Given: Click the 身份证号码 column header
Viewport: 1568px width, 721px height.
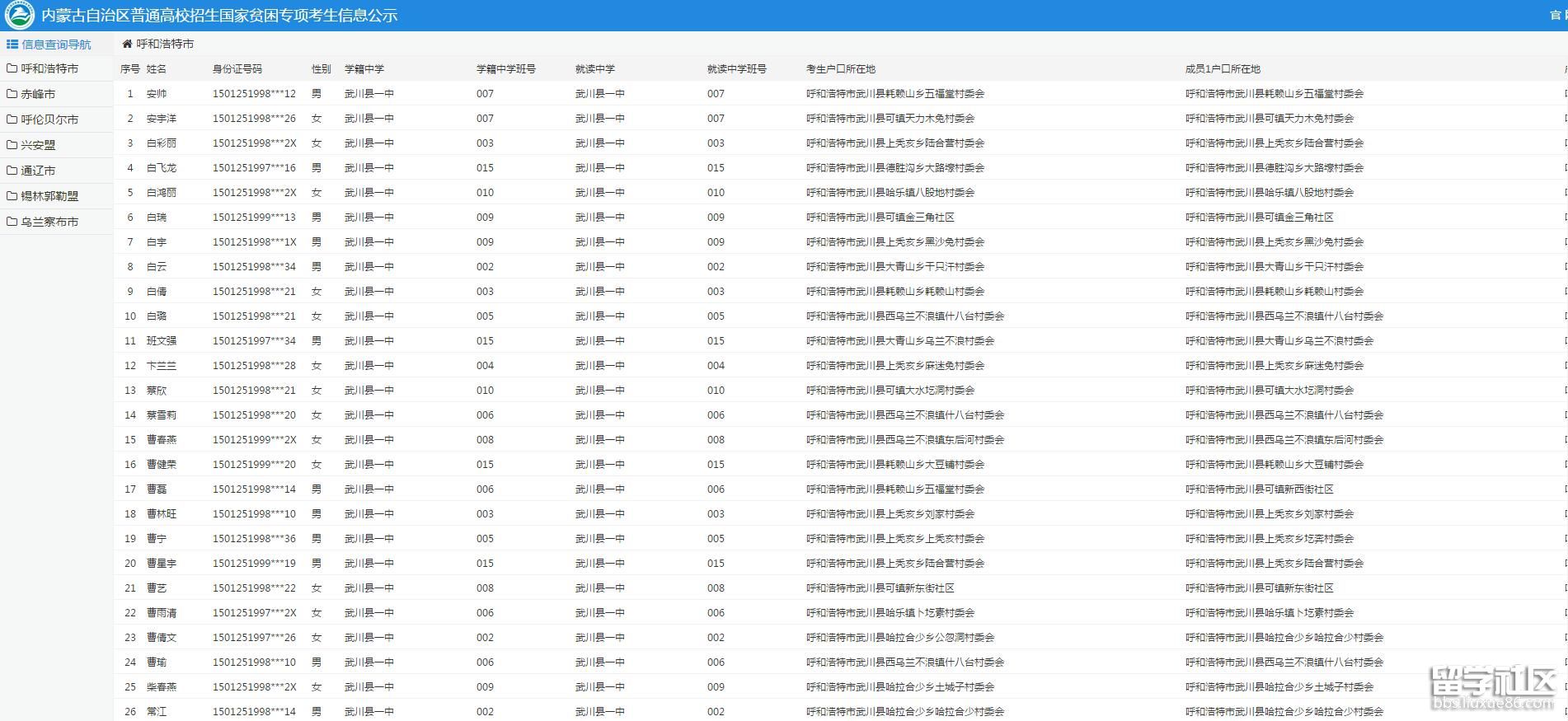Looking at the screenshot, I should (x=237, y=69).
